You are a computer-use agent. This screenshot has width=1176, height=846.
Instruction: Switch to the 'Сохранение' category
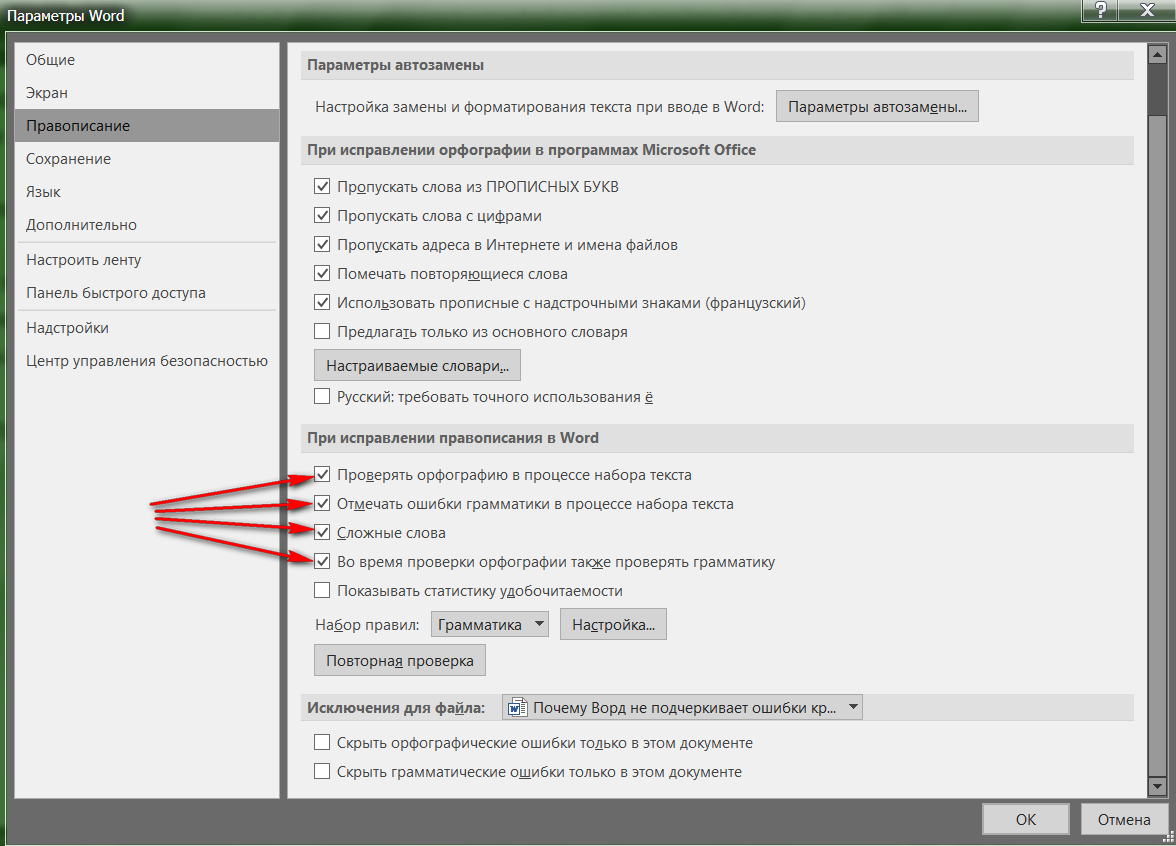click(68, 159)
